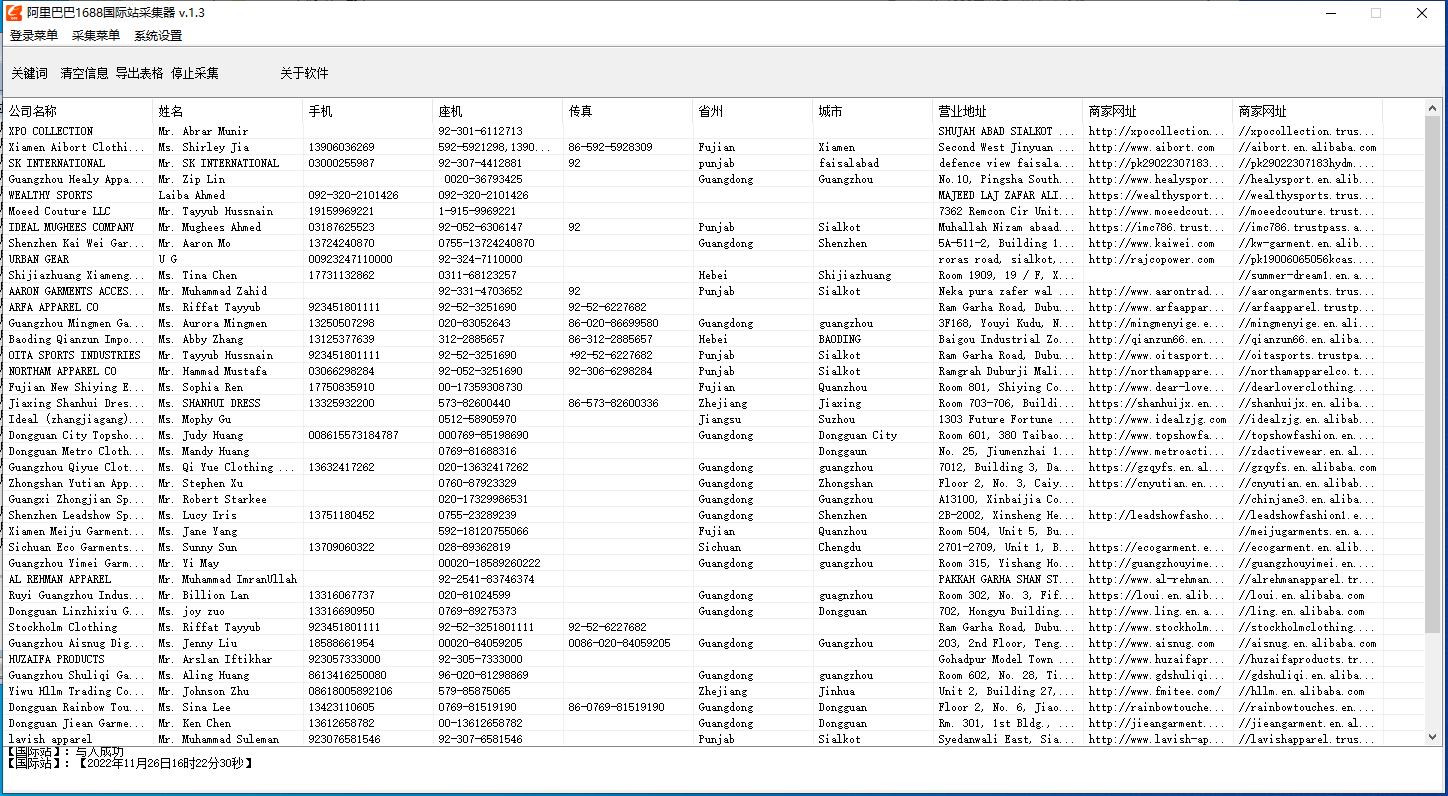This screenshot has height=796, width=1448.
Task: Click the name Ms. SHANHUI DRESS
Action: (209, 403)
